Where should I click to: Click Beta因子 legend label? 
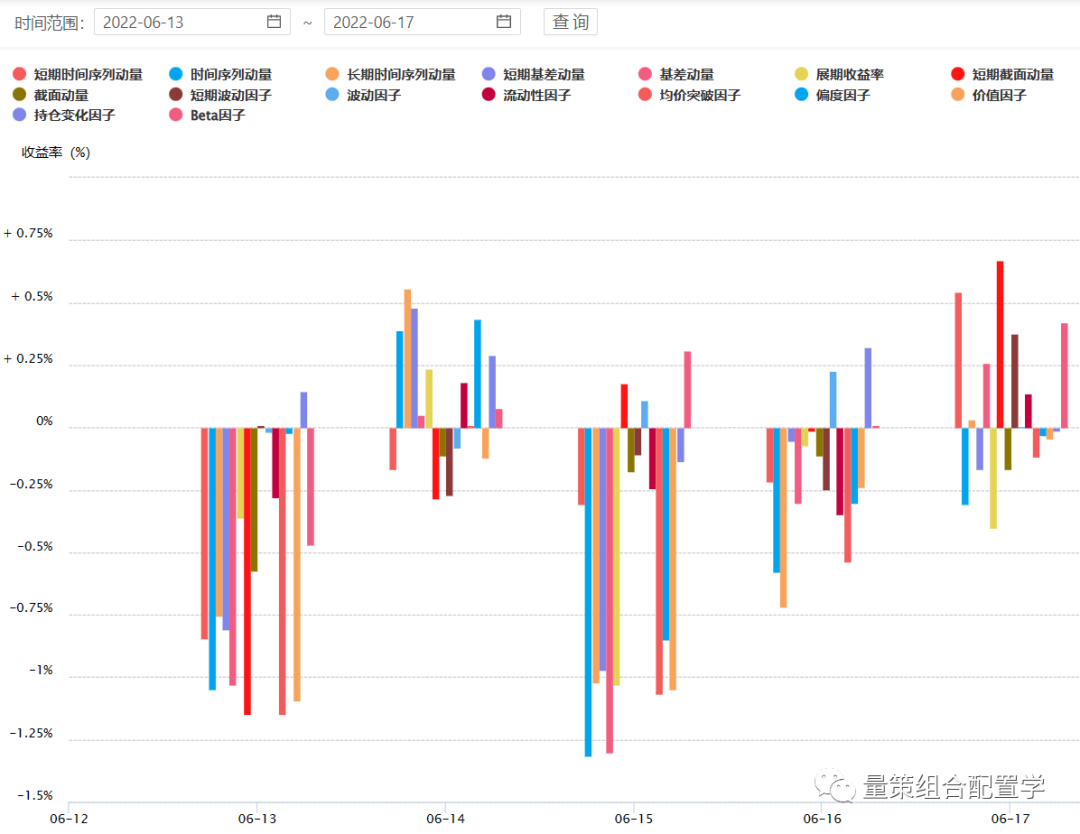click(218, 115)
